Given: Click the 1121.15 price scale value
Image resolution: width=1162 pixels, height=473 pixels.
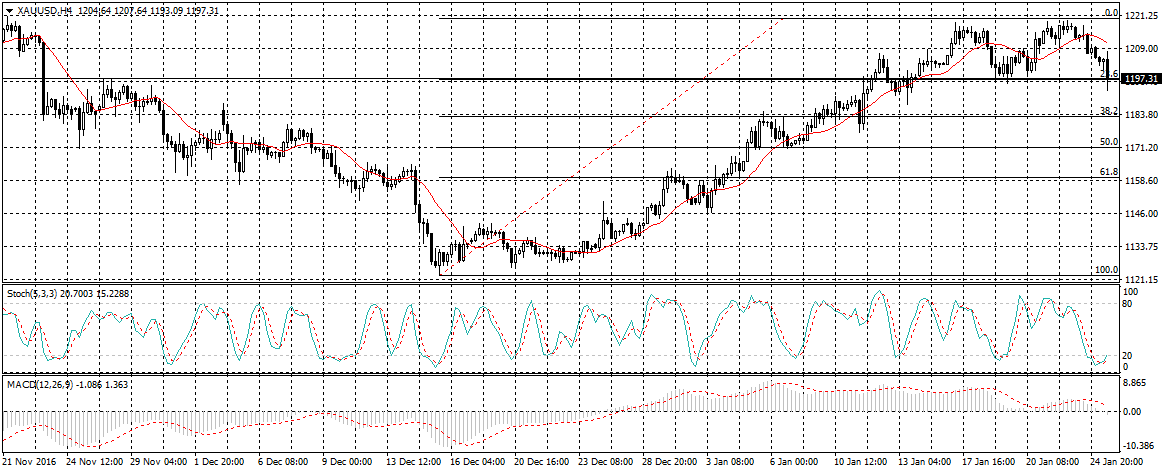Looking at the screenshot, I should (1139, 279).
